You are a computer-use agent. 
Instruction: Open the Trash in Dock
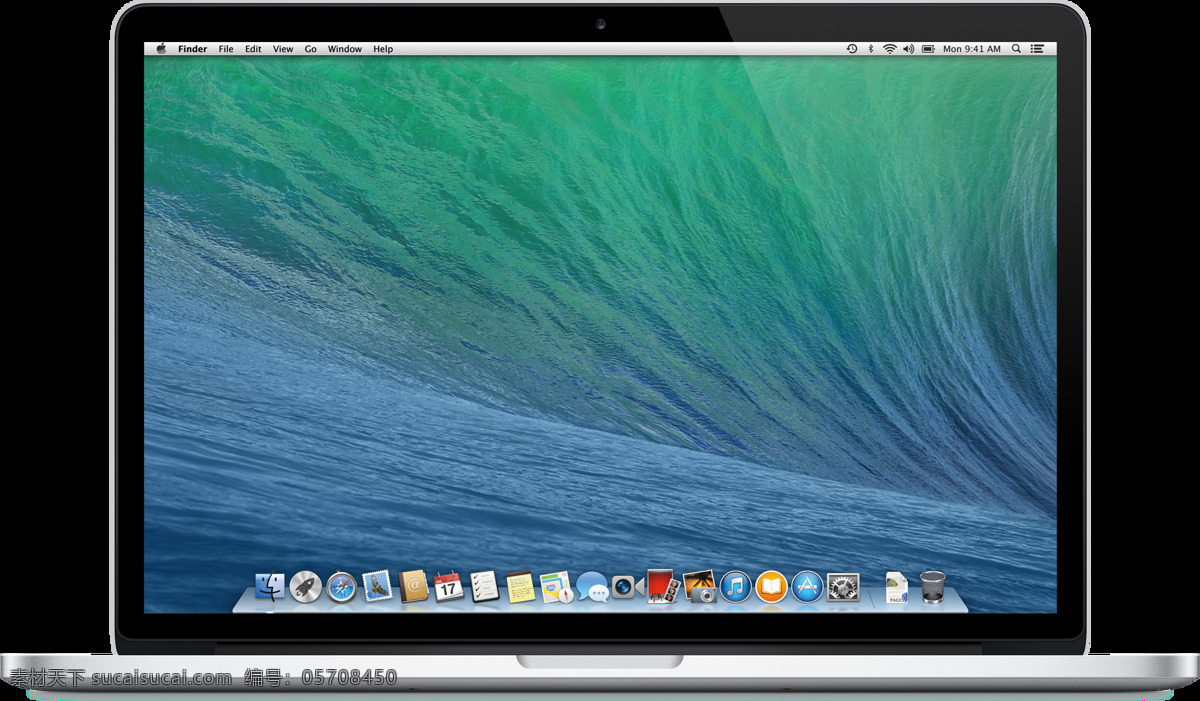[932, 586]
